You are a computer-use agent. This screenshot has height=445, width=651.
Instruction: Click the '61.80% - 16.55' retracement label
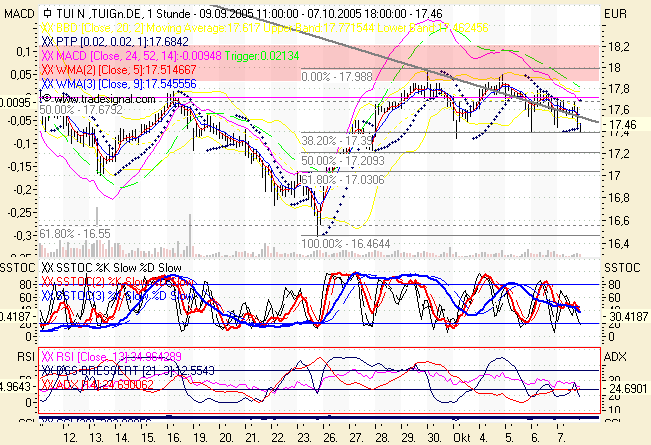coord(75,234)
